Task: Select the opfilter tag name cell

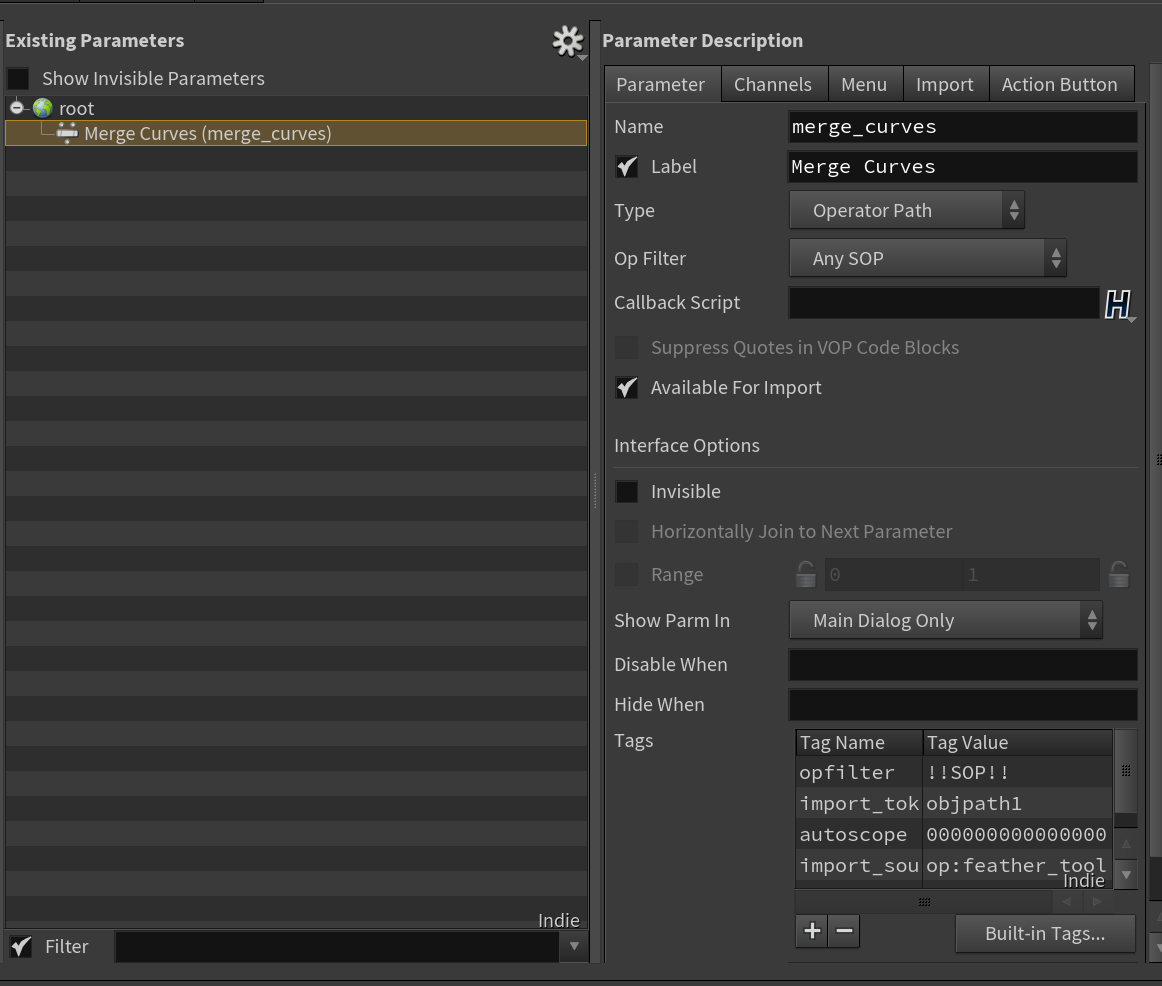Action: click(x=859, y=772)
